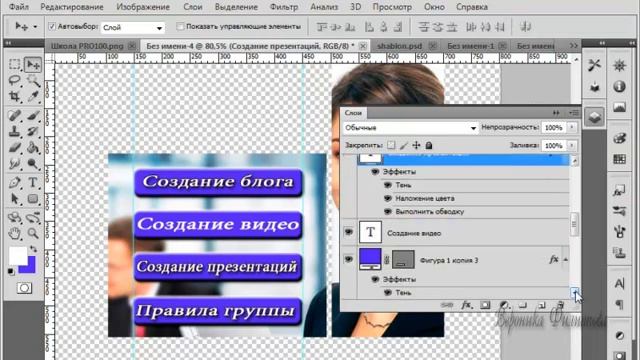The height and width of the screenshot is (360, 640).
Task: Select the Quick Selection tool
Action: (33, 80)
